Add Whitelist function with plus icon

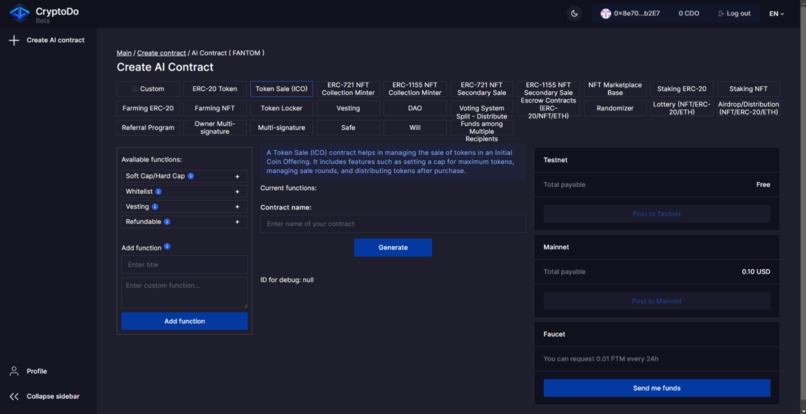pyautogui.click(x=237, y=192)
